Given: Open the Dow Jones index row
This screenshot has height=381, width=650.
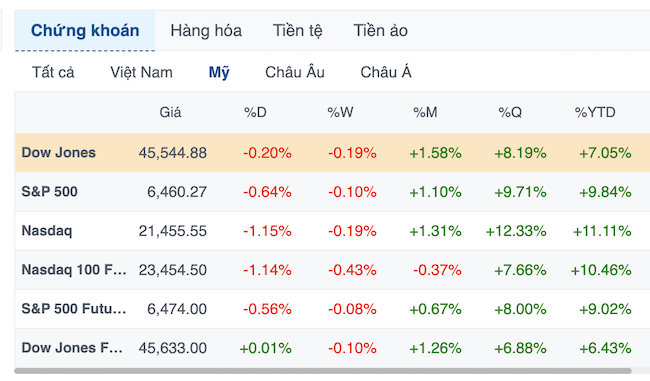Looking at the screenshot, I should [x=332, y=153].
